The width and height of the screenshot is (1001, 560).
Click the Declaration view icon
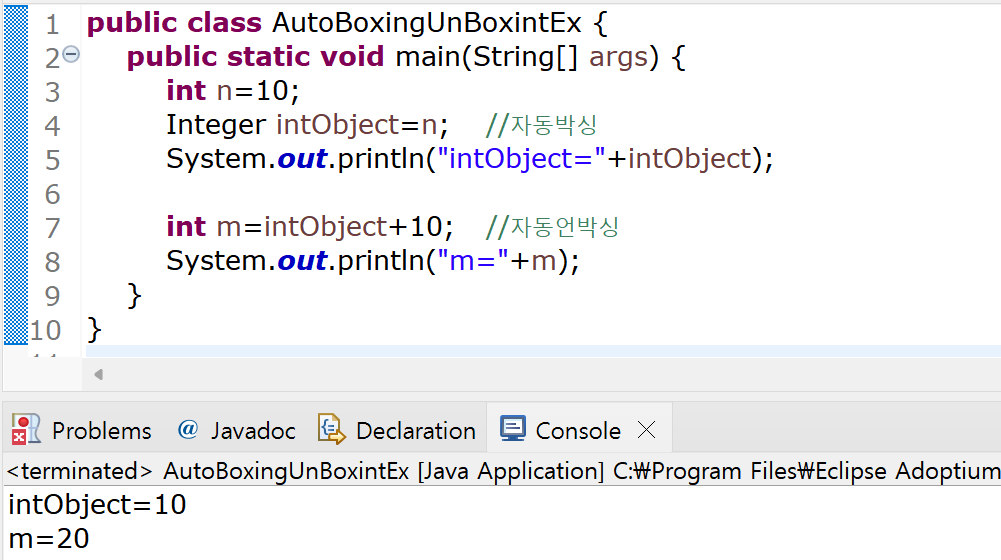point(331,429)
